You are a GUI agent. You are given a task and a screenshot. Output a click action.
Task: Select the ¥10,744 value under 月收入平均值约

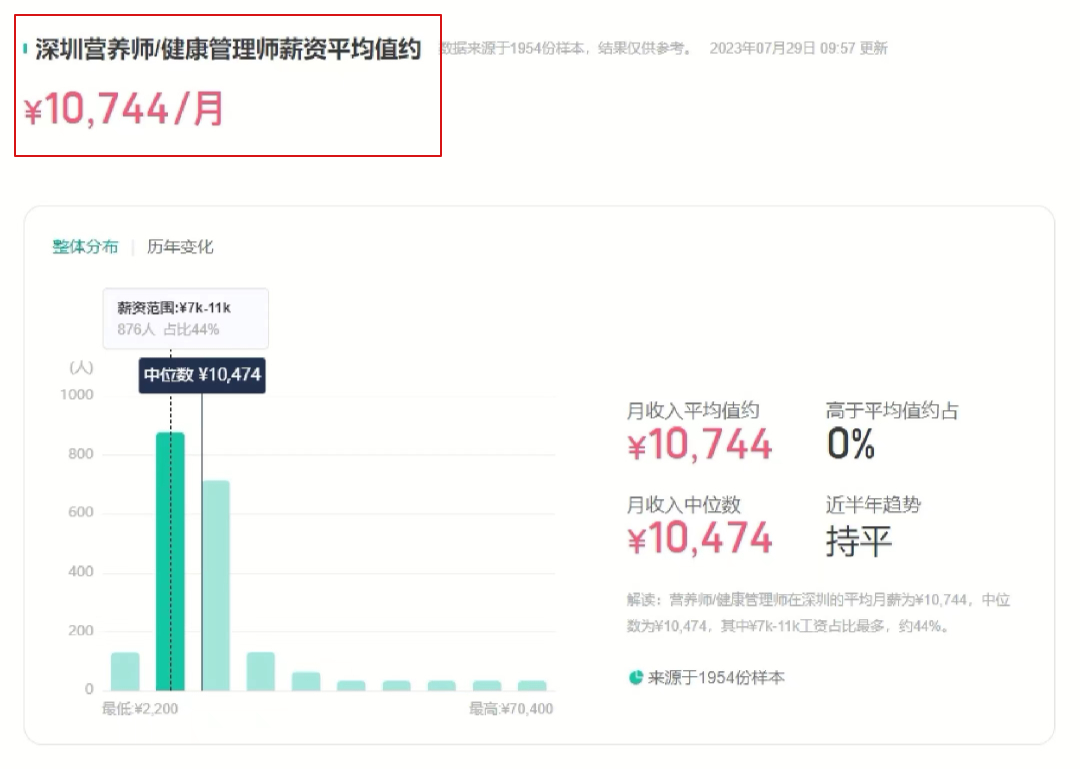click(700, 445)
